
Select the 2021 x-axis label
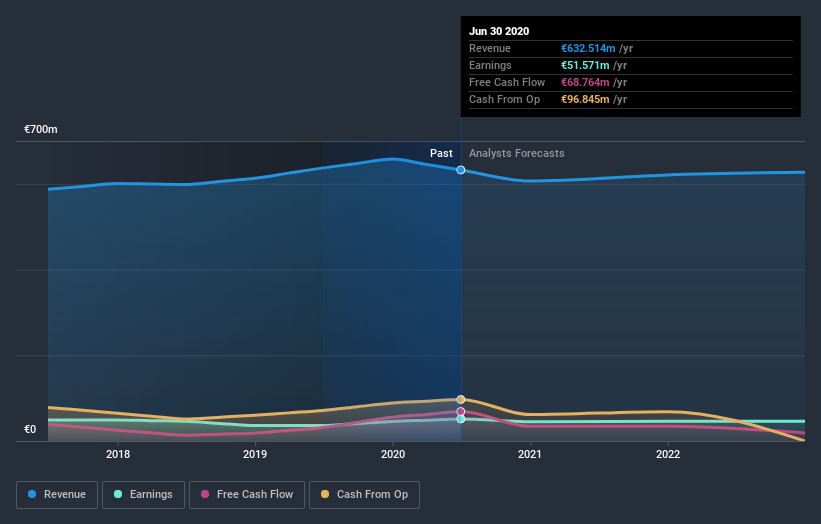[x=530, y=454]
